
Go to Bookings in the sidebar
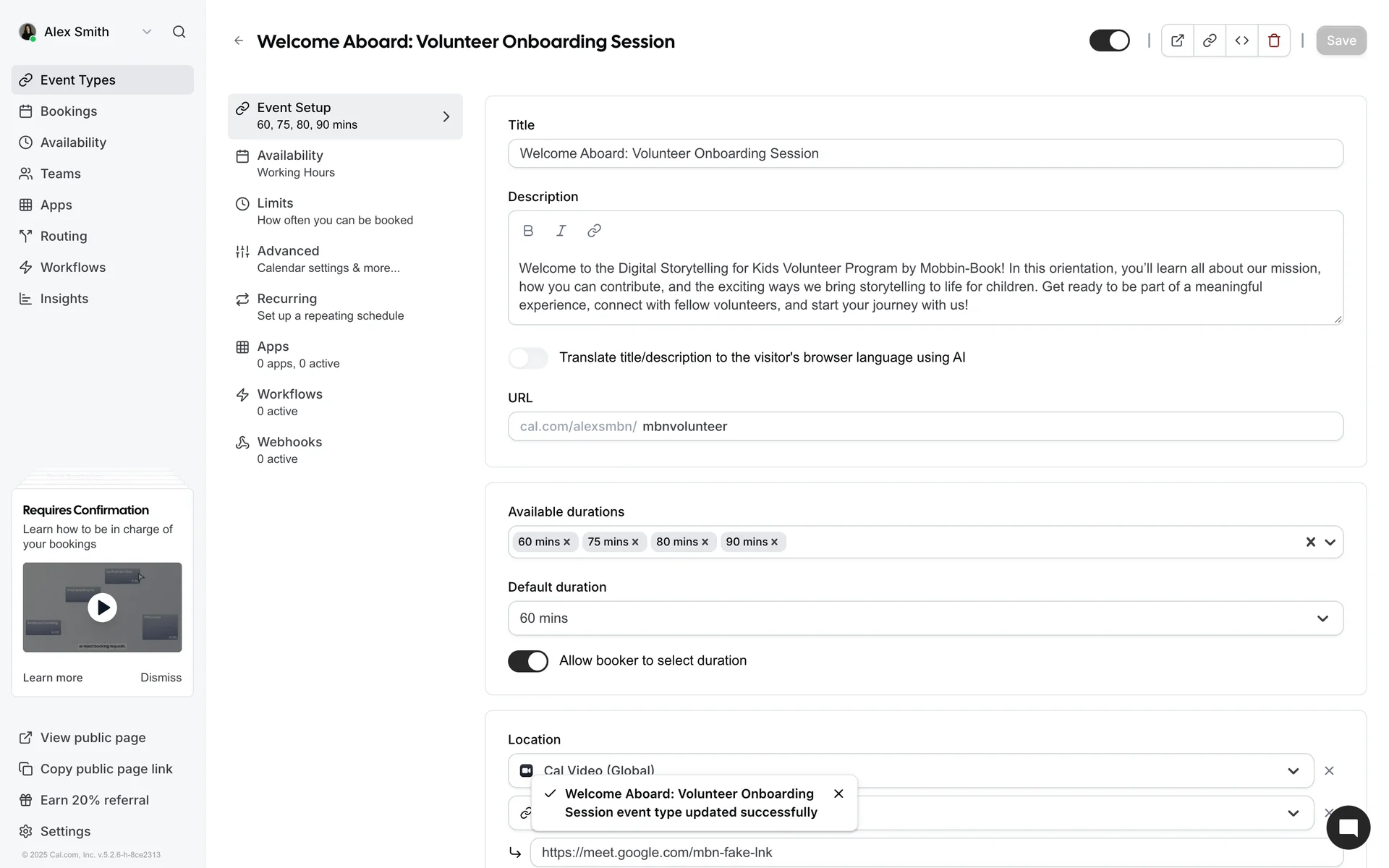point(69,111)
